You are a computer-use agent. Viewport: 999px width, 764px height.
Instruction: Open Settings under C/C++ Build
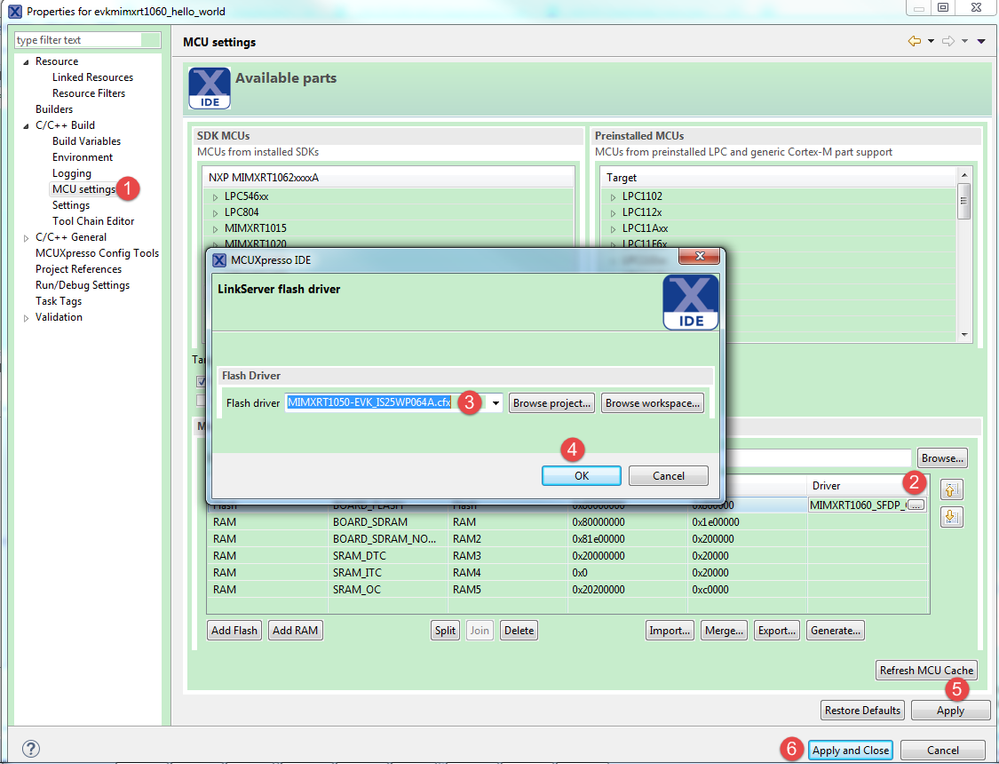(71, 205)
